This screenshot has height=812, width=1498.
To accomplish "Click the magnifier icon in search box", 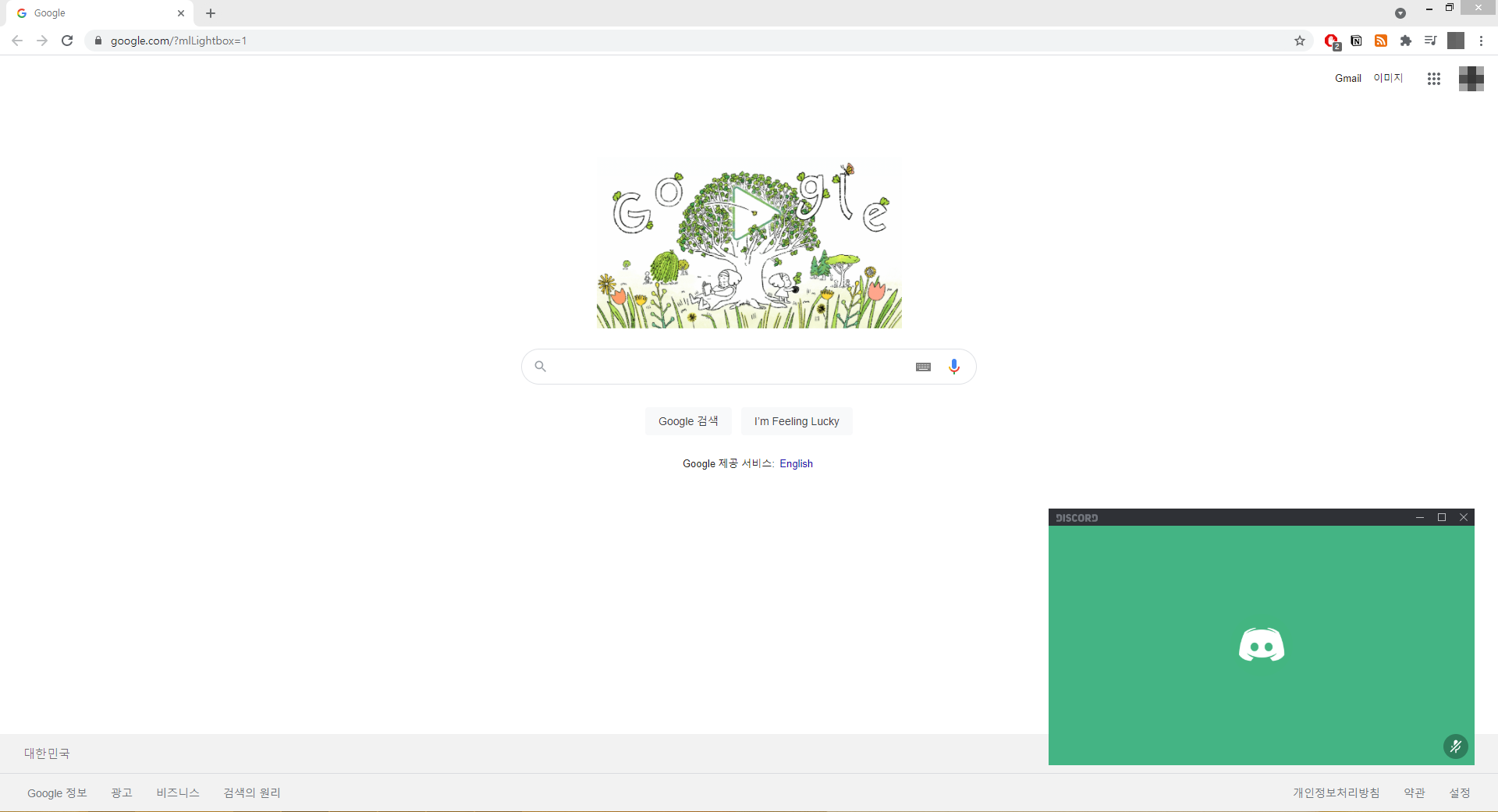I will 540,366.
